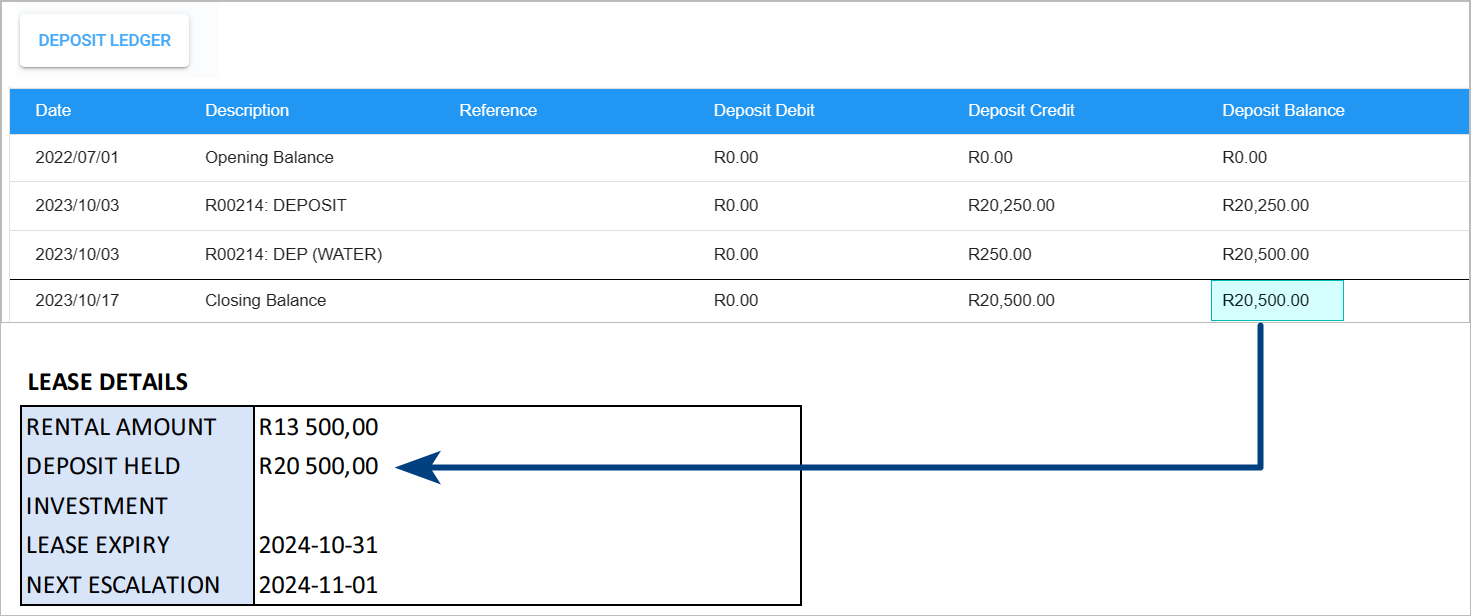
Task: Click the Deposit Balance column header
Action: point(1283,110)
